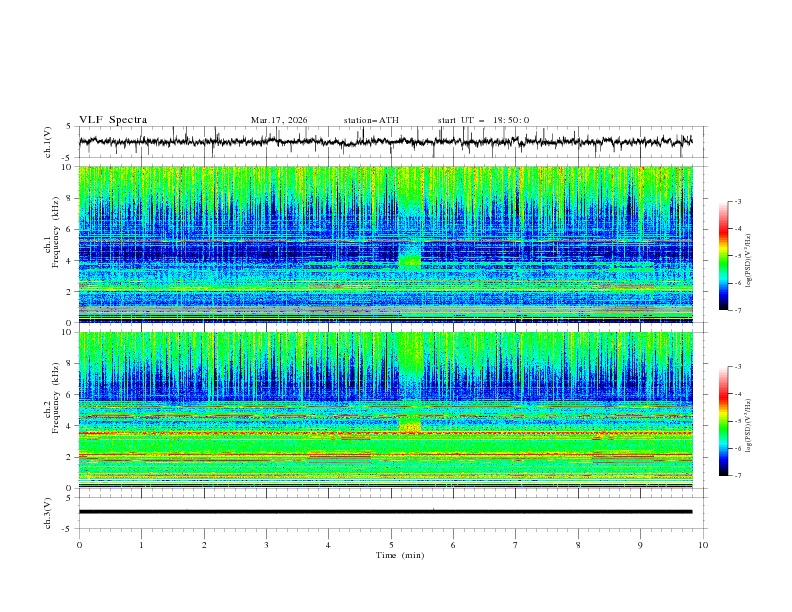
Task: Click the ch.1 'Frequency (kHz)' axis label
Action: point(56,233)
